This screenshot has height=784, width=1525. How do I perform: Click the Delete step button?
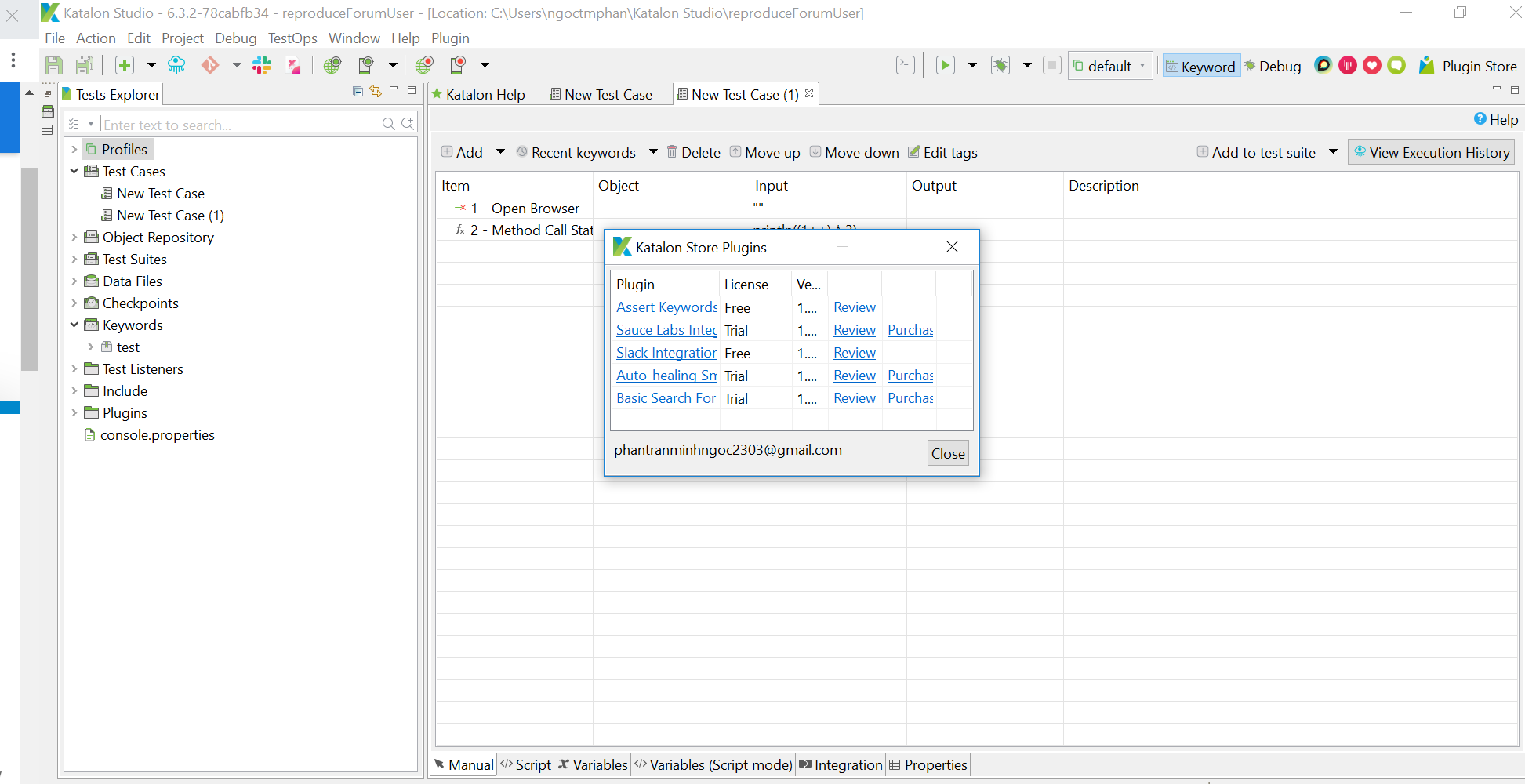click(x=694, y=152)
